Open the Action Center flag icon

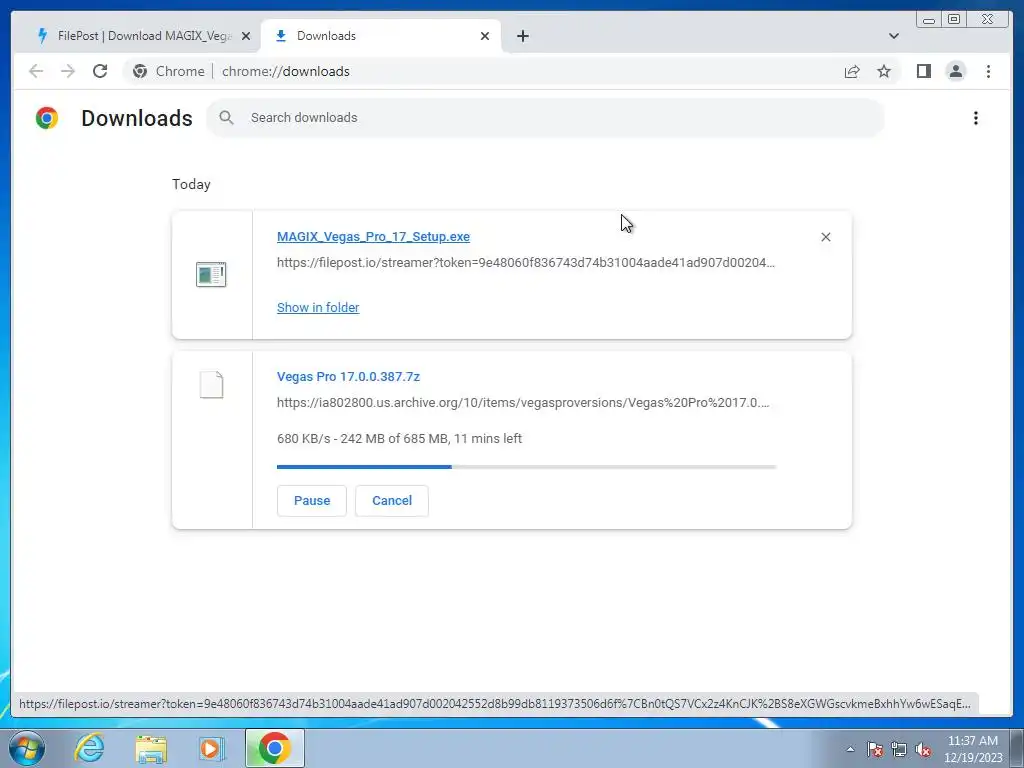(874, 749)
